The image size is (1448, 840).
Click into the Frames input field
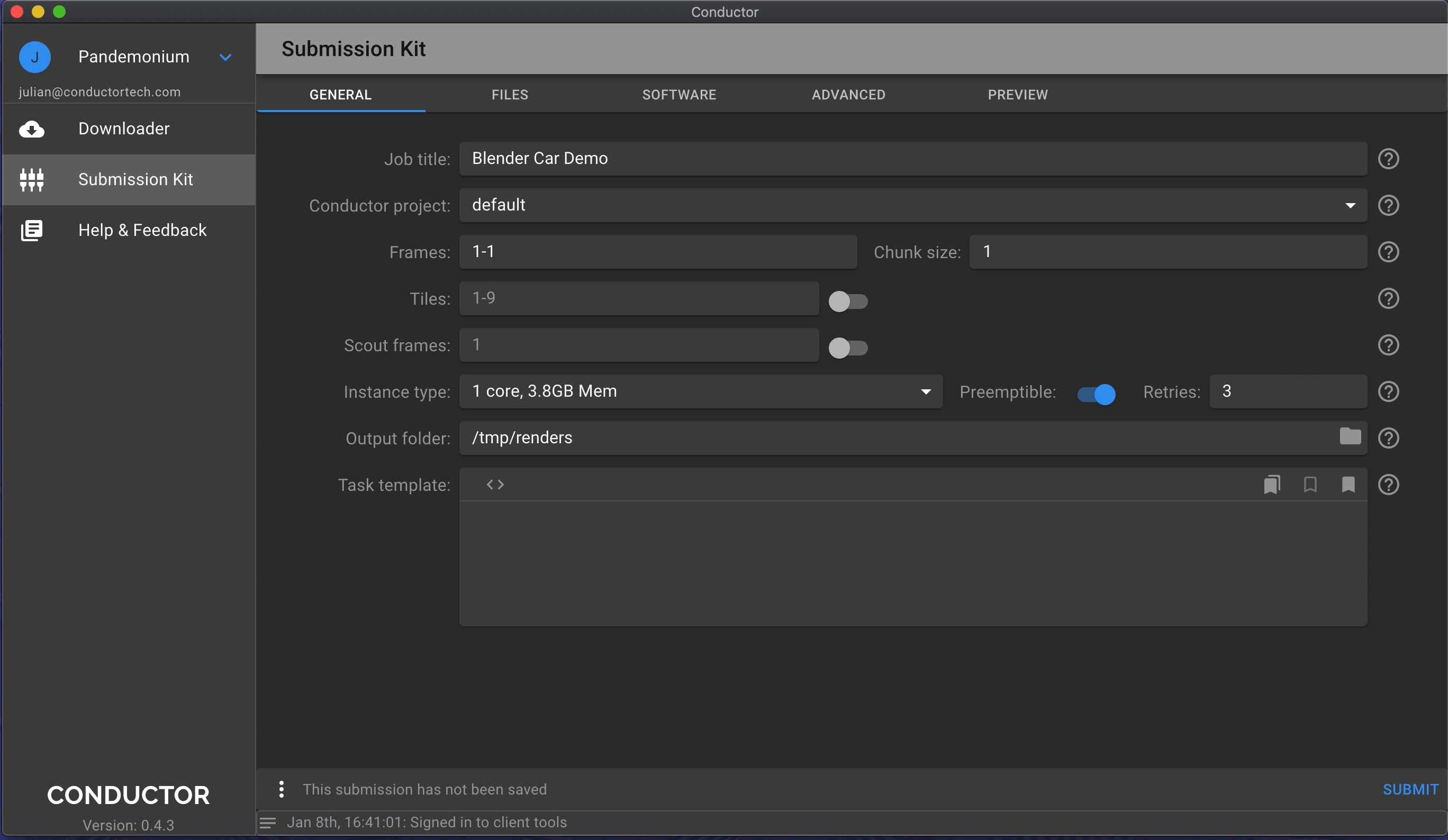point(657,251)
